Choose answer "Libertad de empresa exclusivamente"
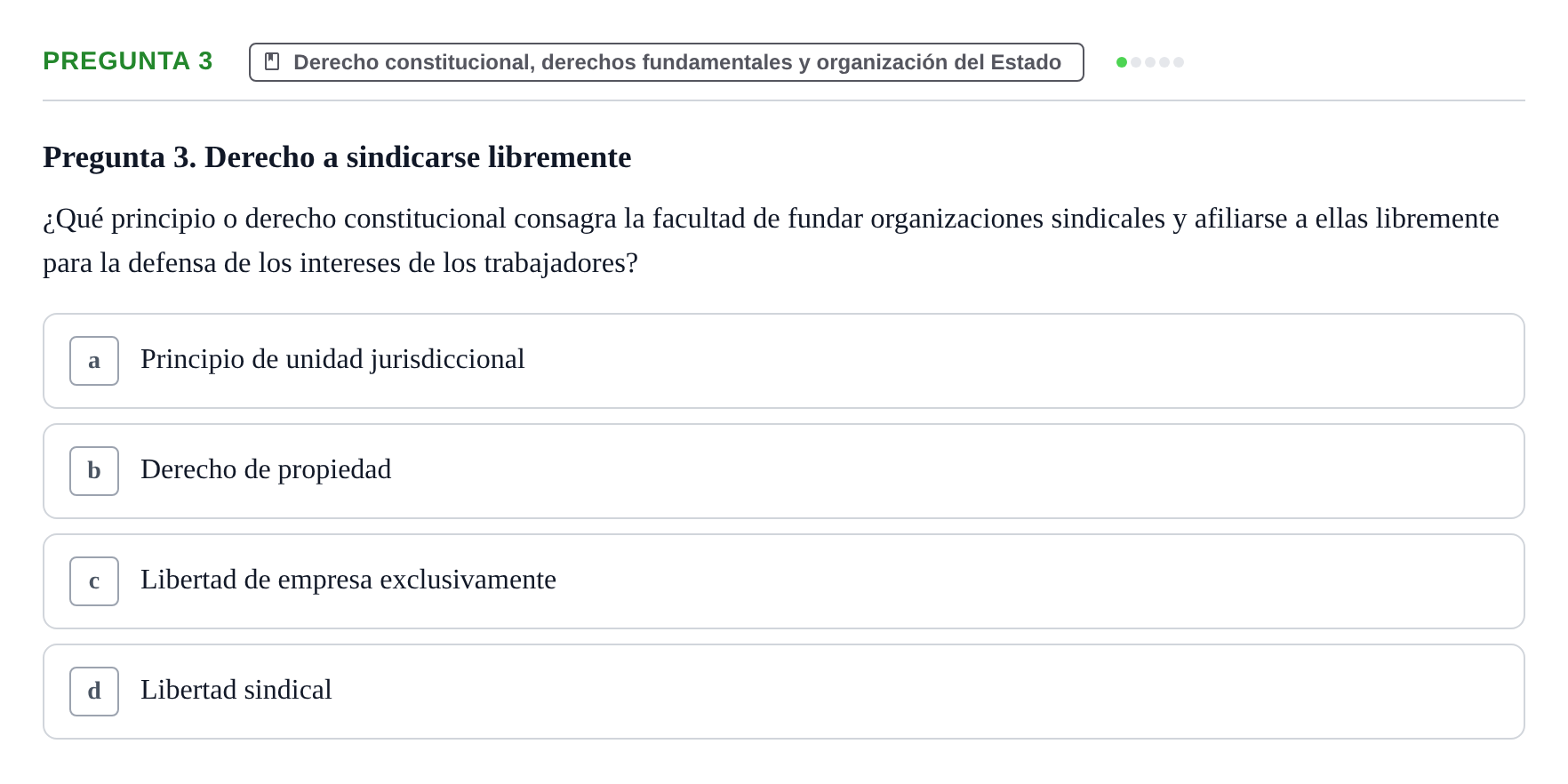Screen dimensions: 1568x784 pyautogui.click(x=784, y=581)
